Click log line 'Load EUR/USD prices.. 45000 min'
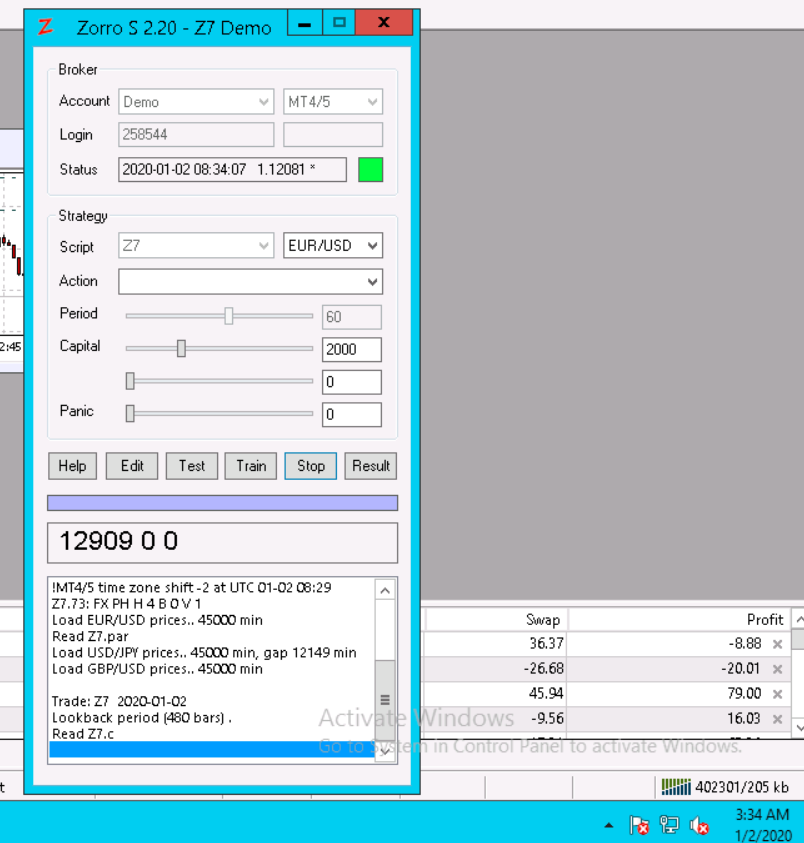The height and width of the screenshot is (843, 804). tap(157, 620)
